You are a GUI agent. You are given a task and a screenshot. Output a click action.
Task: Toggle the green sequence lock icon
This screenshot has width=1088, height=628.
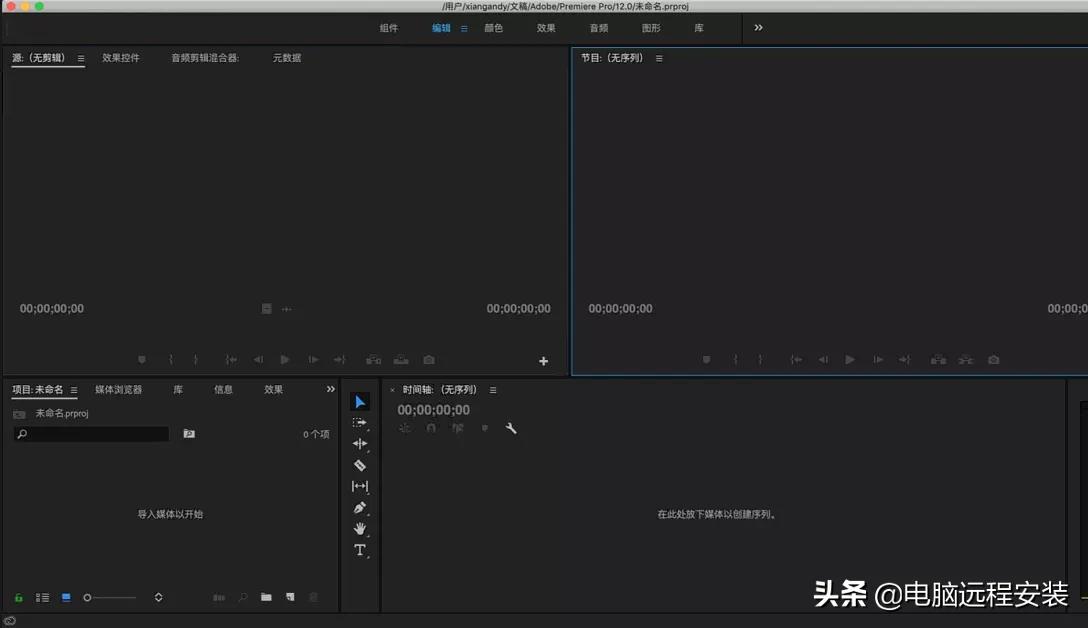click(20, 597)
